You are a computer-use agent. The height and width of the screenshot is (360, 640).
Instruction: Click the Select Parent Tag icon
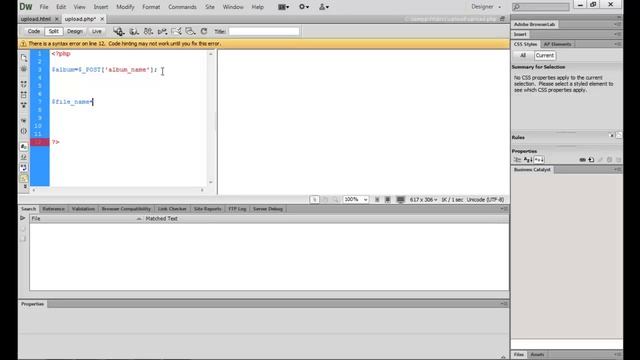(24, 121)
